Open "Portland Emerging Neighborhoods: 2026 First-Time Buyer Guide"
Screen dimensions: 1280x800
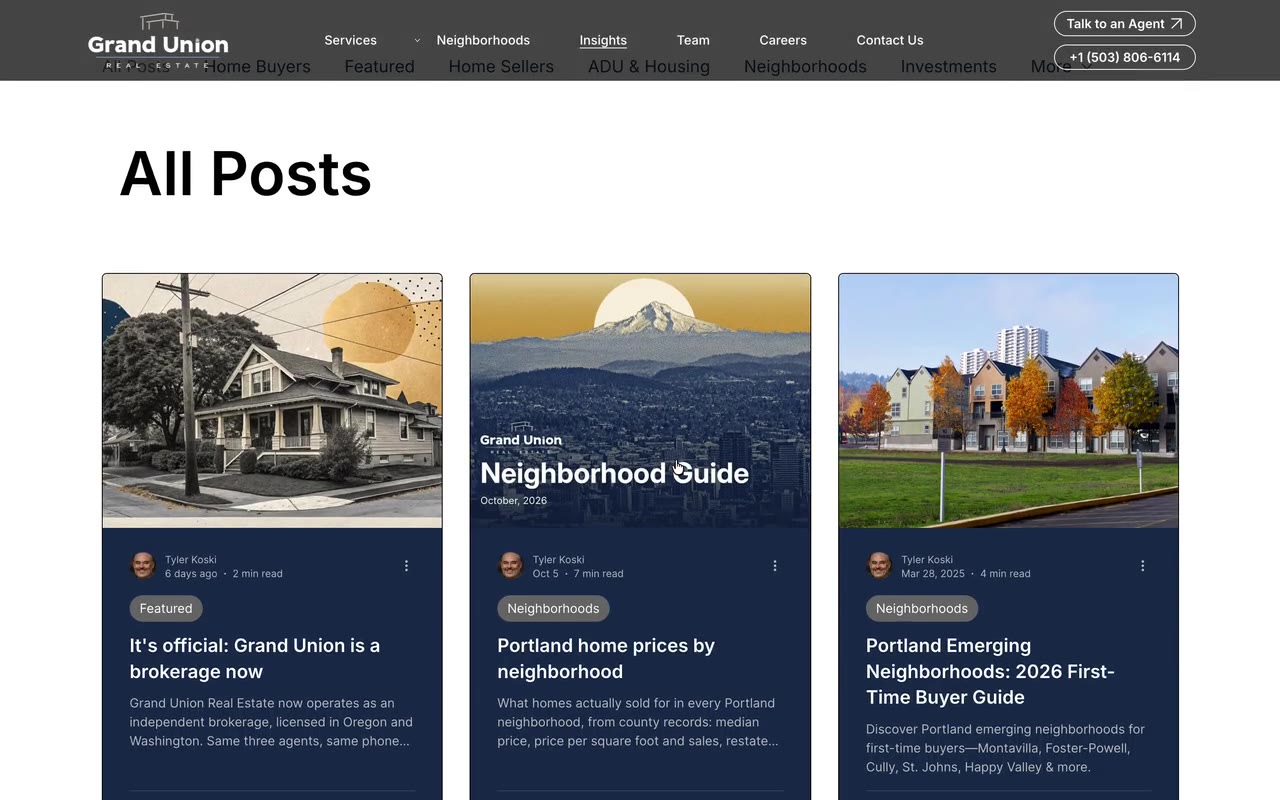[990, 672]
